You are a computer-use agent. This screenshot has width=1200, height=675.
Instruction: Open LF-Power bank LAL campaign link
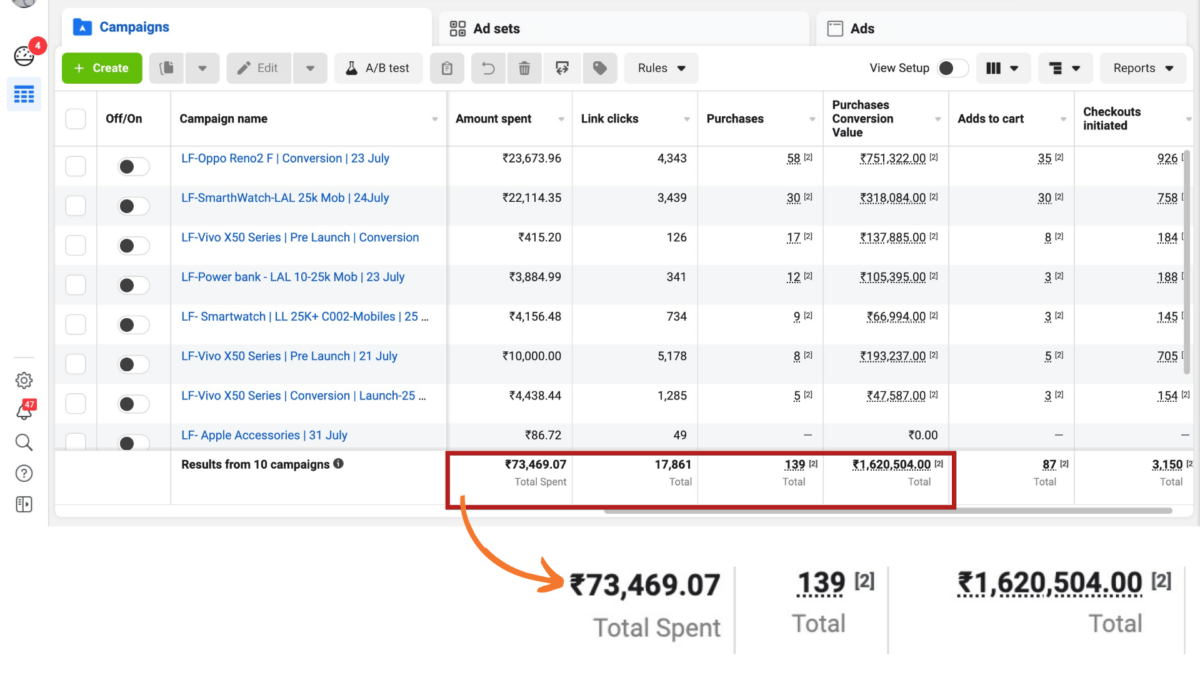pos(293,277)
